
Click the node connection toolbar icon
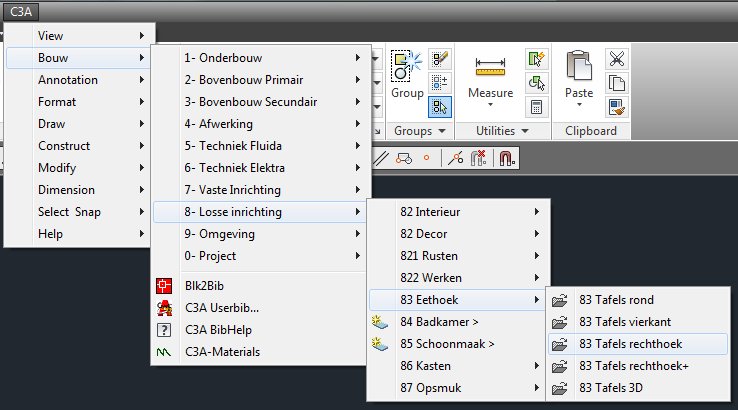[455, 158]
